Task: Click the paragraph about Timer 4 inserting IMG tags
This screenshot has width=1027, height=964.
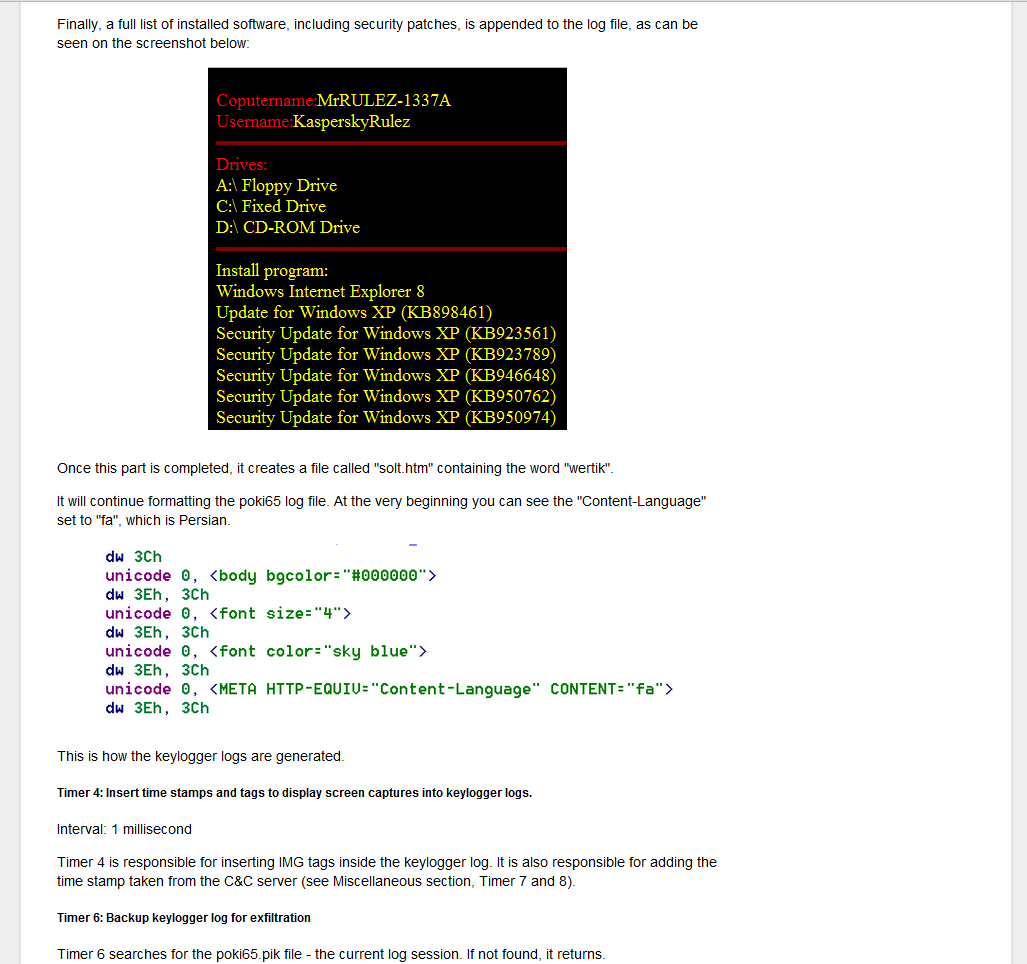Action: pyautogui.click(x=387, y=872)
